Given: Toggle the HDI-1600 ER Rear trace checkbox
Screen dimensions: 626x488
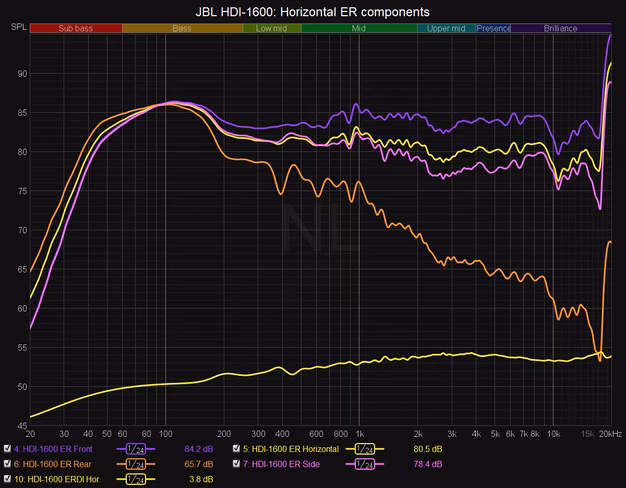Looking at the screenshot, I should coord(7,464).
